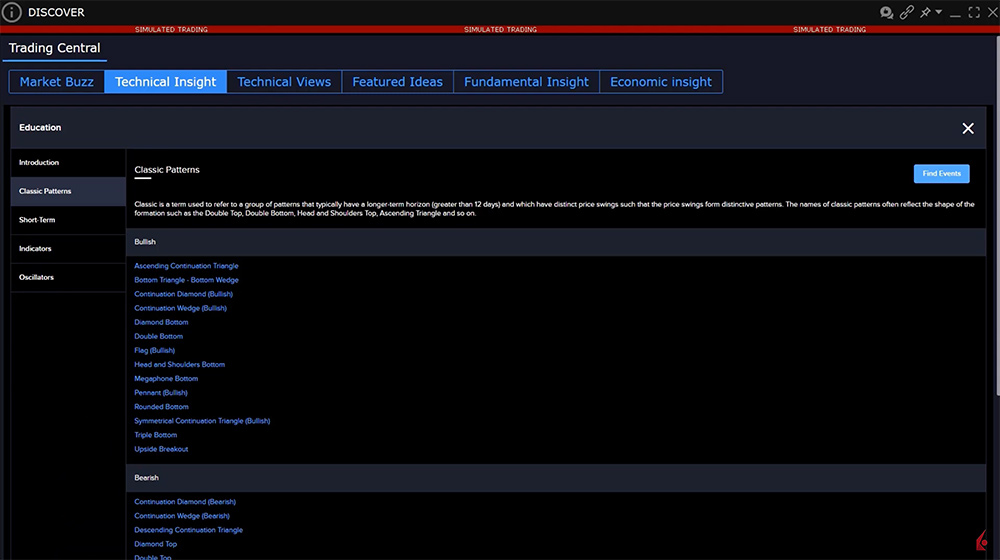Open the Diamond Top link
The width and height of the screenshot is (1000, 560).
[x=156, y=544]
